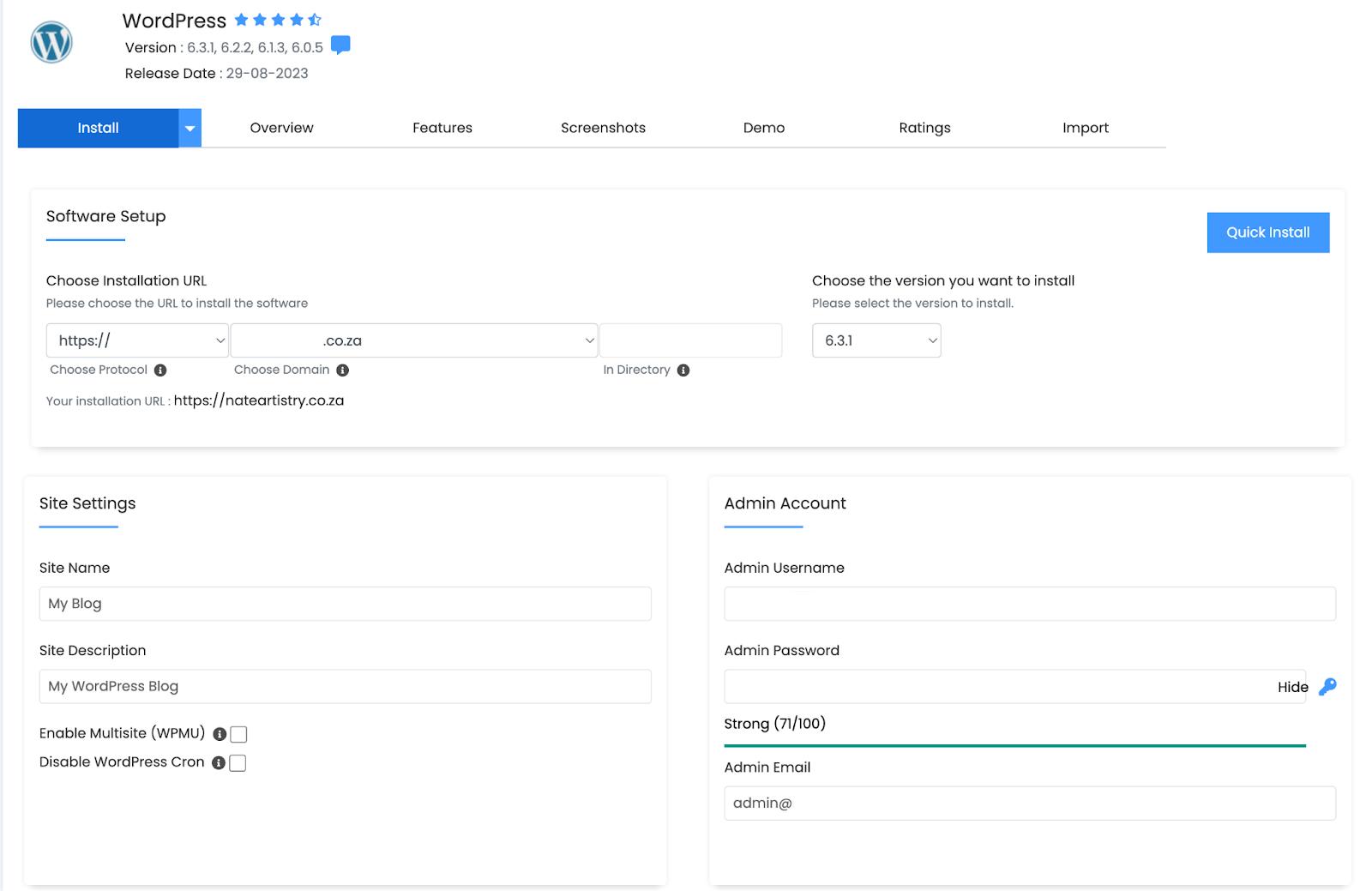Focus the In Directory input field

coord(691,340)
